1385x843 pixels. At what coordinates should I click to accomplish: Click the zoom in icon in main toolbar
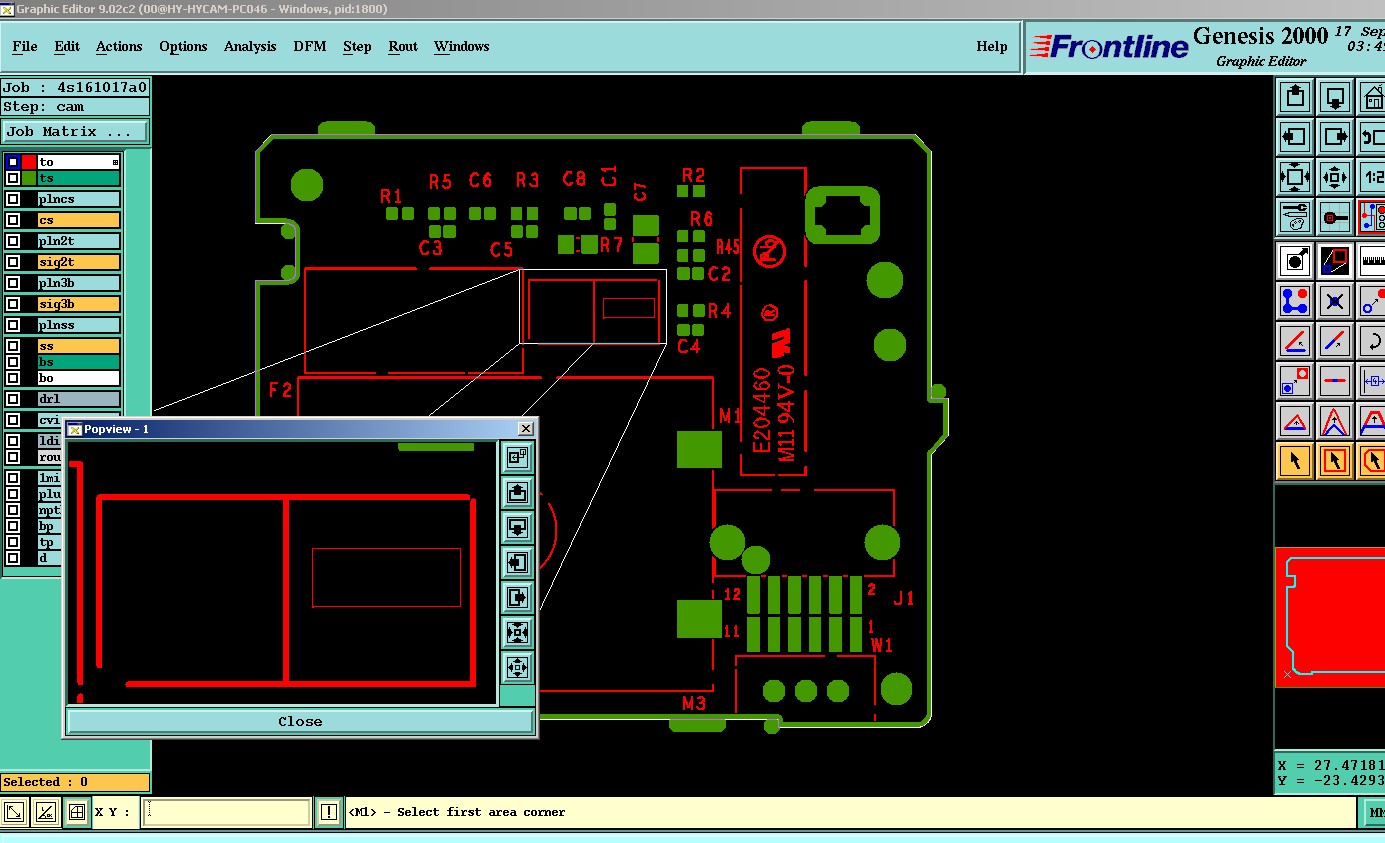click(1295, 178)
